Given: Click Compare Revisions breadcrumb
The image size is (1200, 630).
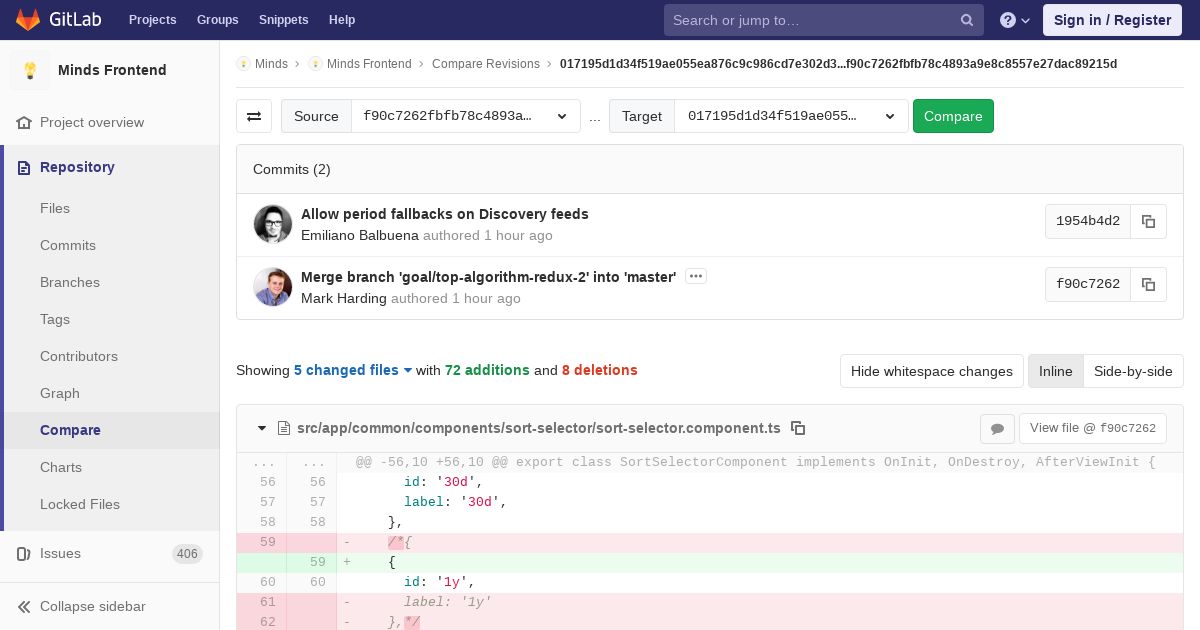Looking at the screenshot, I should pos(486,64).
